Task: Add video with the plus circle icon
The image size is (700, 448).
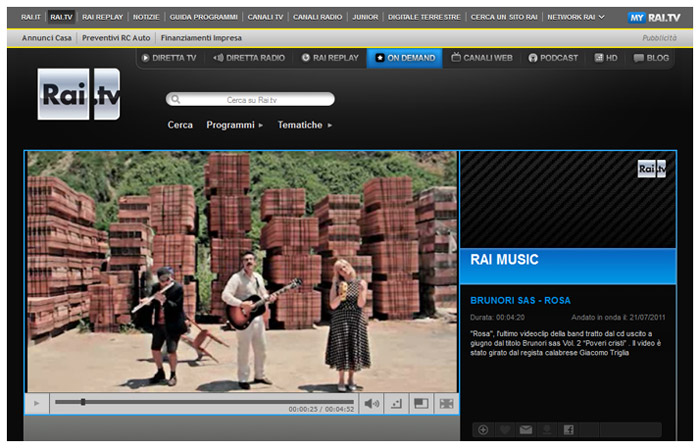Action: click(x=483, y=430)
